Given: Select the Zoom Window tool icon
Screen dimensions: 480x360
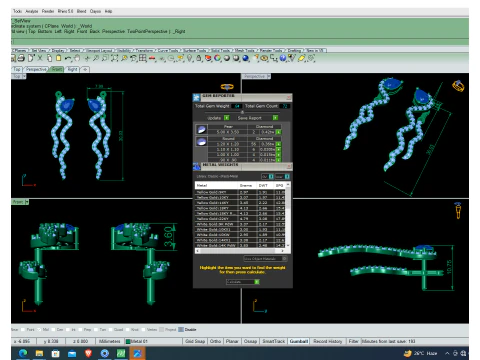Looking at the screenshot, I should 105,58.
